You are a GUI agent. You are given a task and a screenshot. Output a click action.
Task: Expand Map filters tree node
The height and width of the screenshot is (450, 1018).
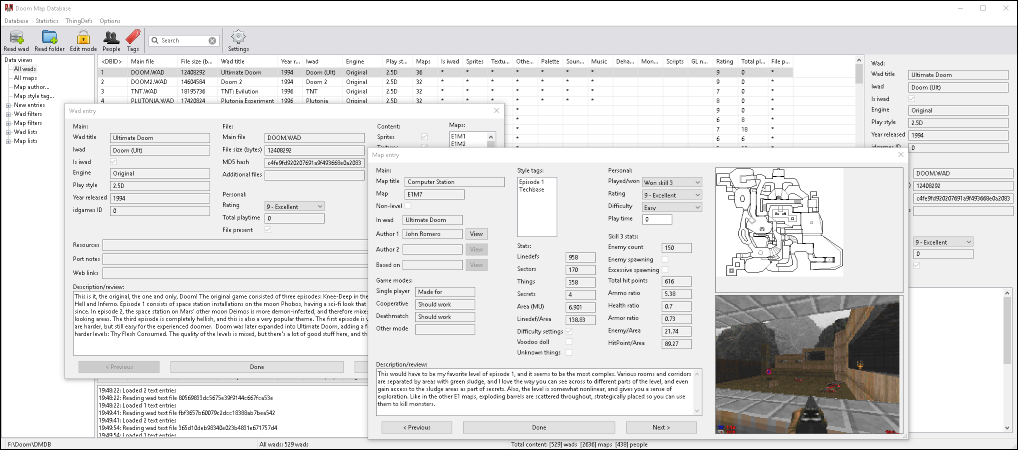[x=8, y=123]
